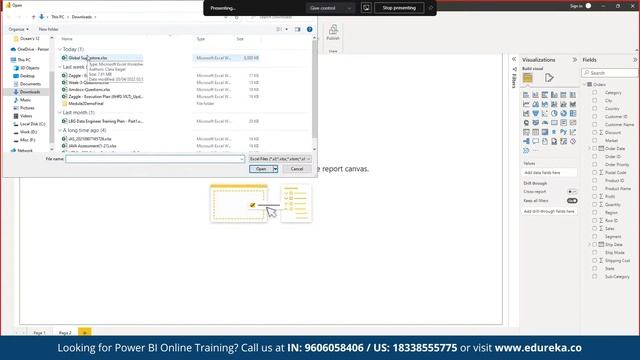Select the line chart visual
640x360 pixels.
point(526,104)
